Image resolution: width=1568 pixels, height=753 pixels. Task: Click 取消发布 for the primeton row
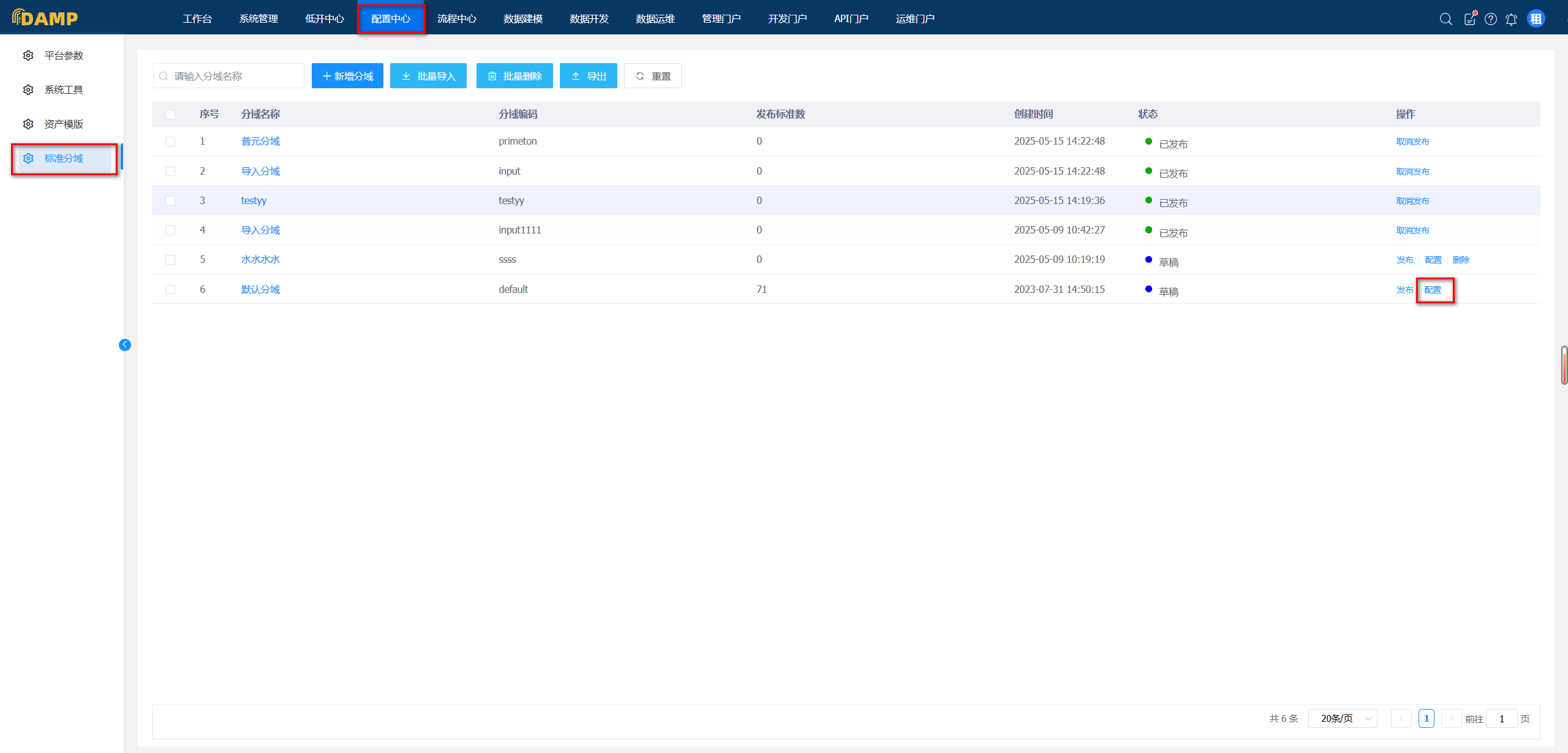coord(1412,142)
